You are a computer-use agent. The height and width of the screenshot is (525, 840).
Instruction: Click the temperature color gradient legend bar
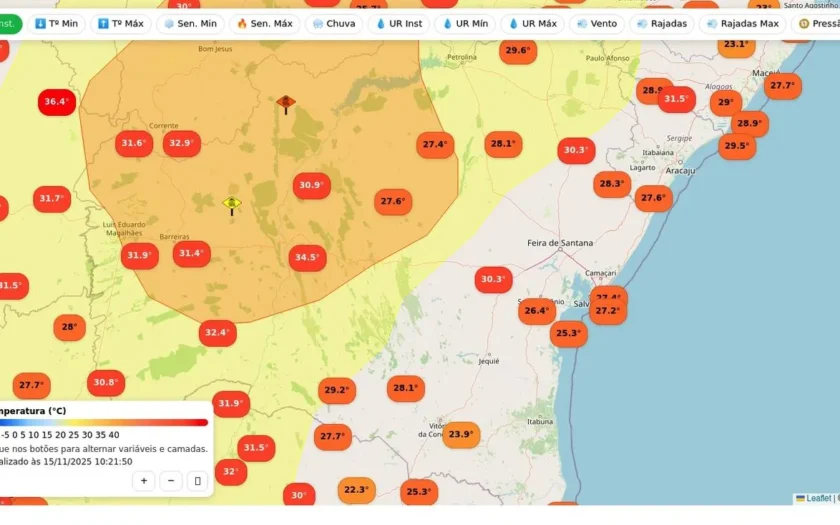[103, 423]
